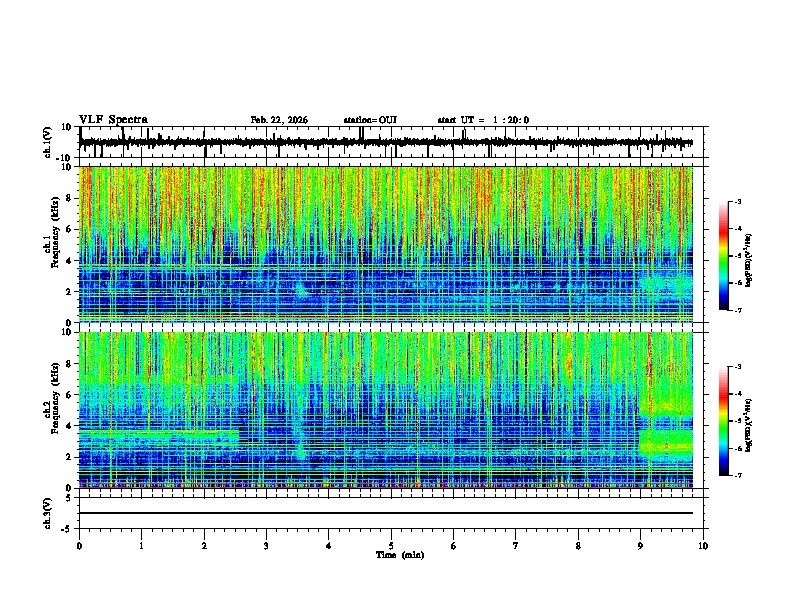Click the time axis tick label '2'
This screenshot has width=792, height=612.
click(x=204, y=546)
